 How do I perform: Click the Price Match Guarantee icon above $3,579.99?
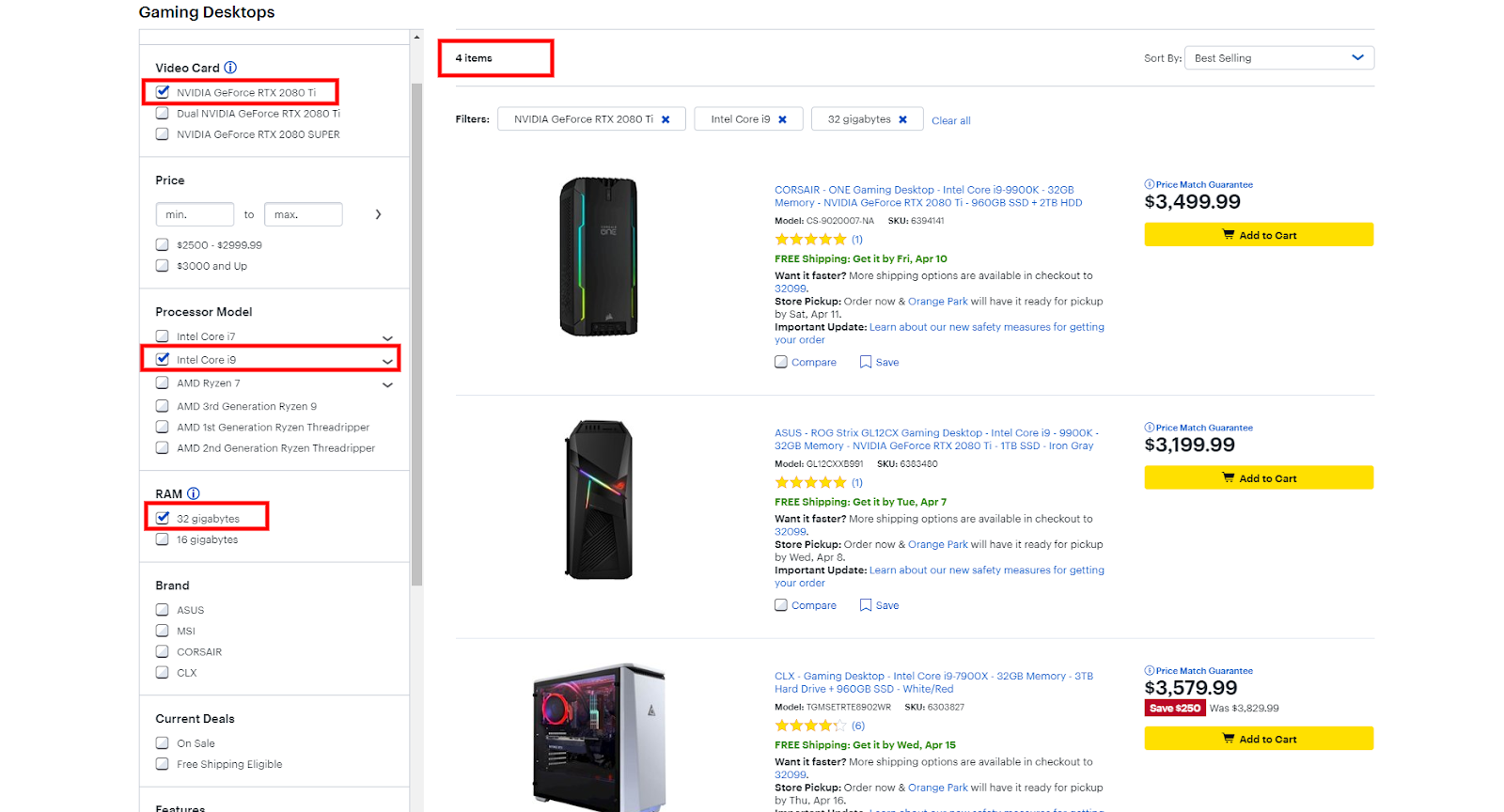[x=1149, y=671]
